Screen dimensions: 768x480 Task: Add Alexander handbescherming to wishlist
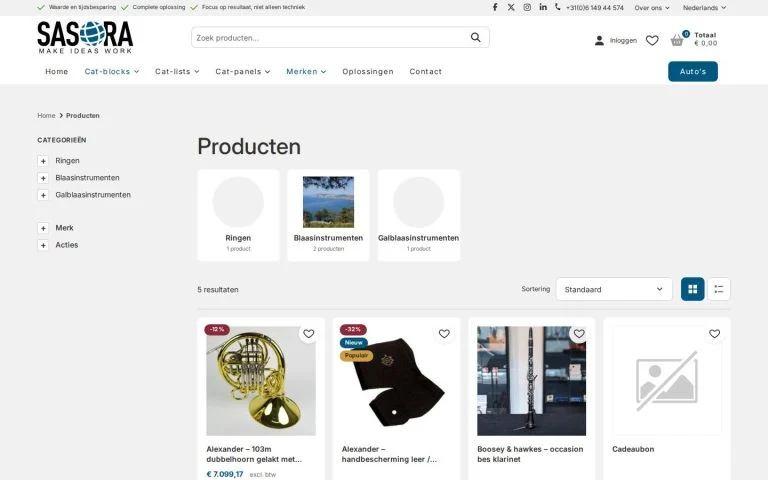(444, 334)
